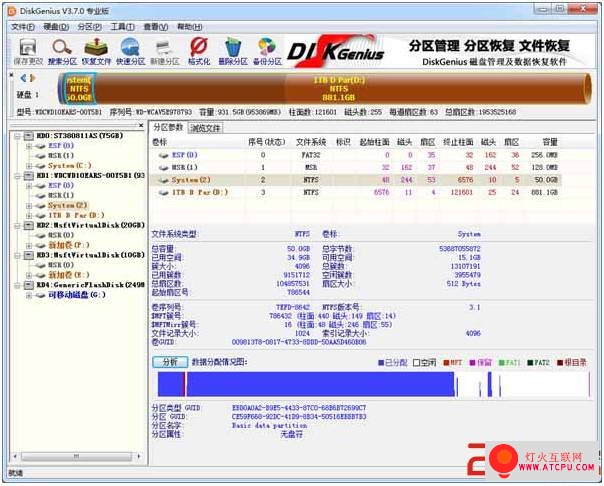Switch to the 分区参数 tab

point(168,127)
